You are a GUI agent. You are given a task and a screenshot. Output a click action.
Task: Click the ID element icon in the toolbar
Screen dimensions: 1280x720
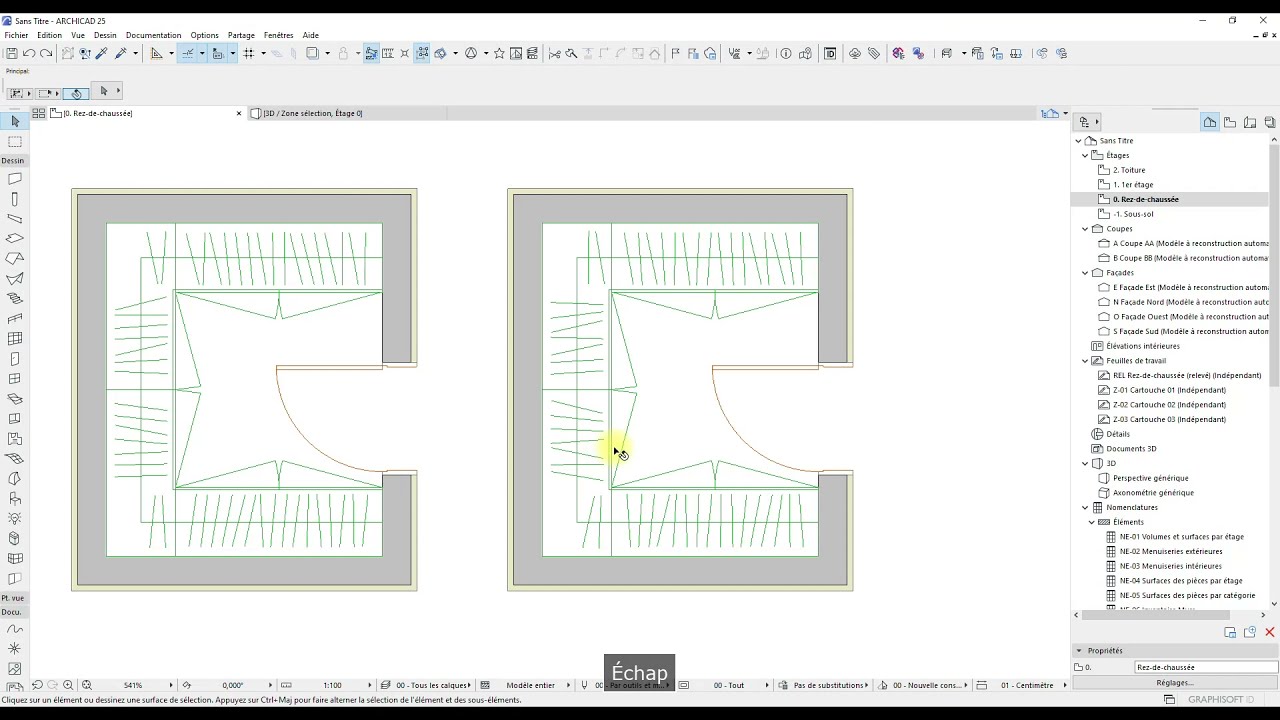click(x=830, y=54)
